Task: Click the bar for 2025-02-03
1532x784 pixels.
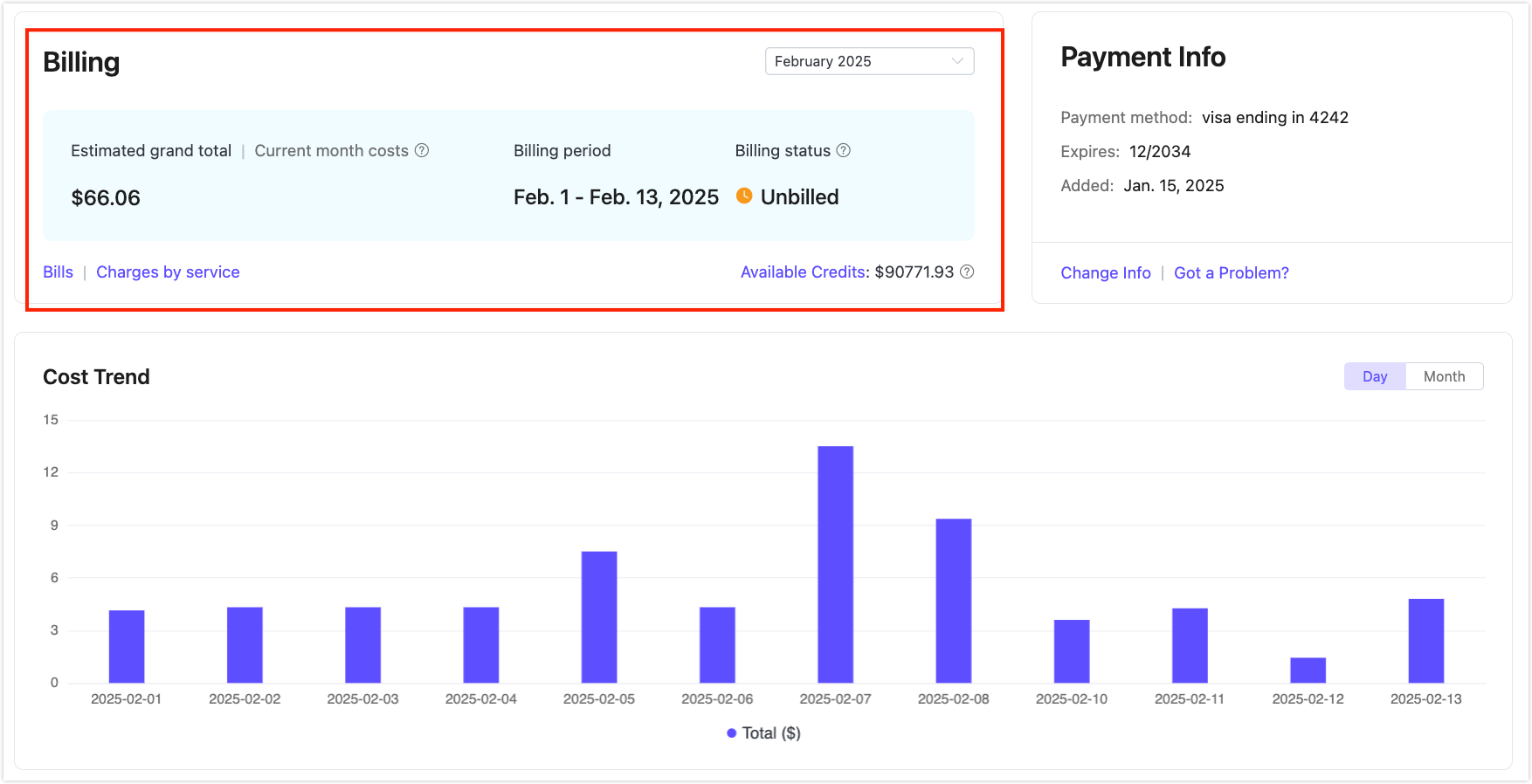Action: click(362, 644)
